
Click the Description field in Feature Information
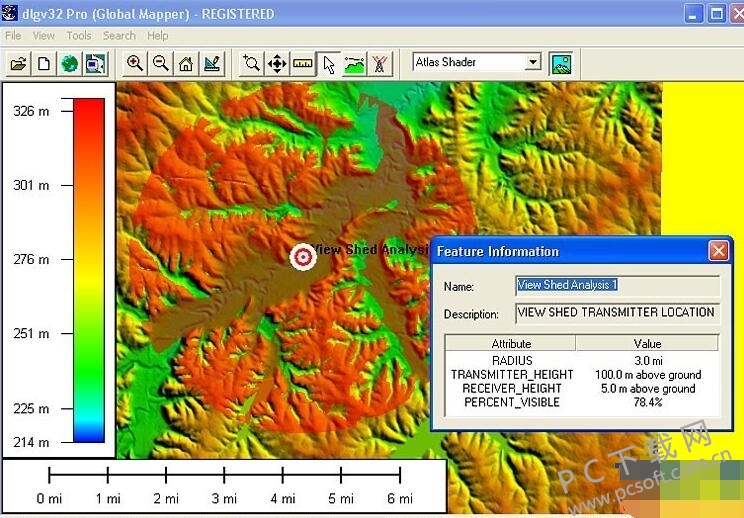[x=617, y=313]
